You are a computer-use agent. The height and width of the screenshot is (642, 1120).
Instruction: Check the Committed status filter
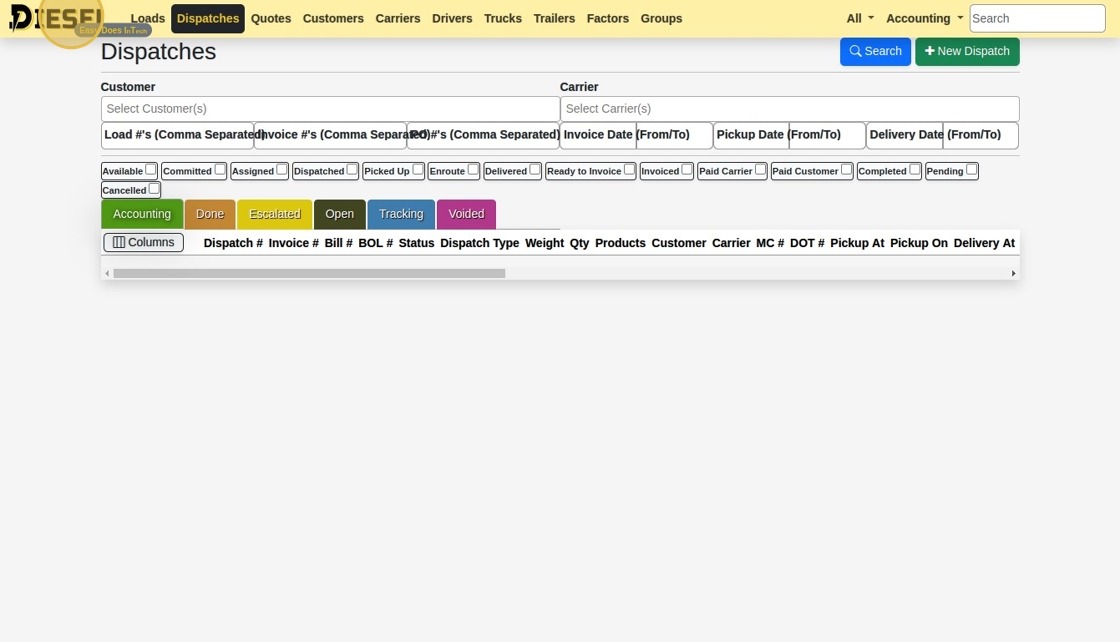point(220,170)
